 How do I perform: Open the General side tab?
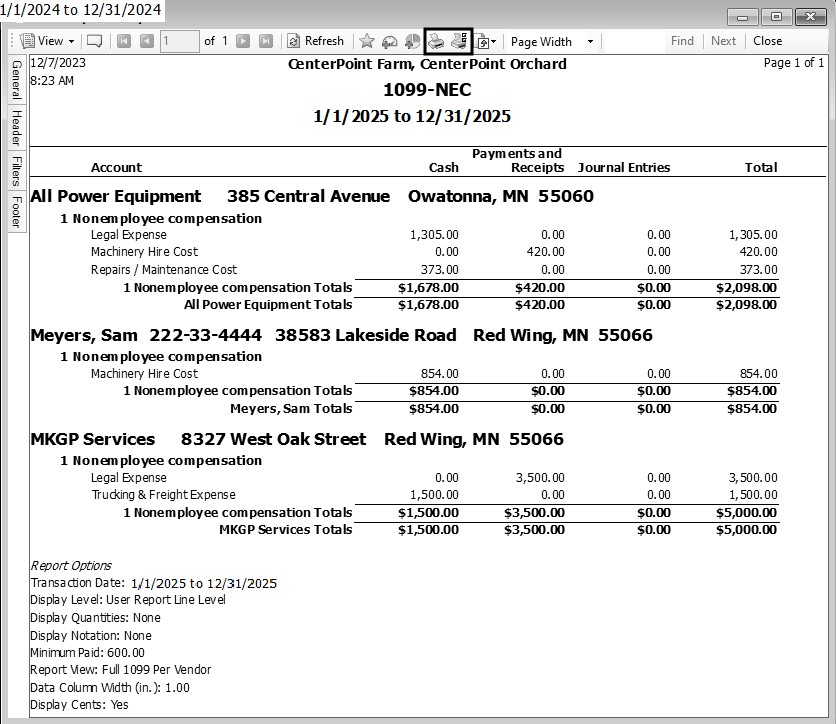click(x=16, y=80)
